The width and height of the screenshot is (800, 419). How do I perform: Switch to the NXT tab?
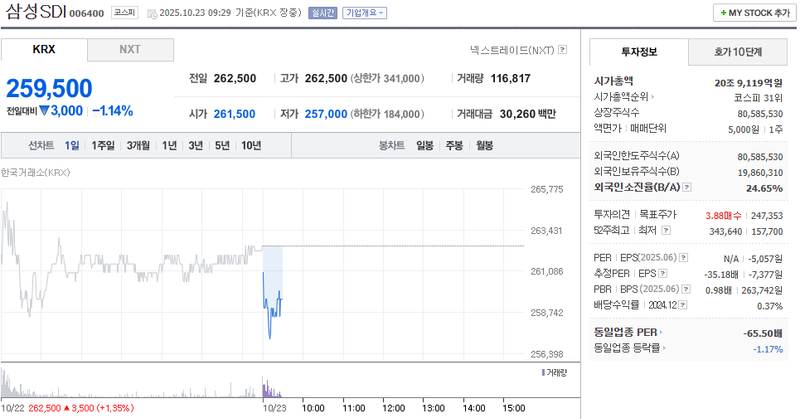[130, 50]
